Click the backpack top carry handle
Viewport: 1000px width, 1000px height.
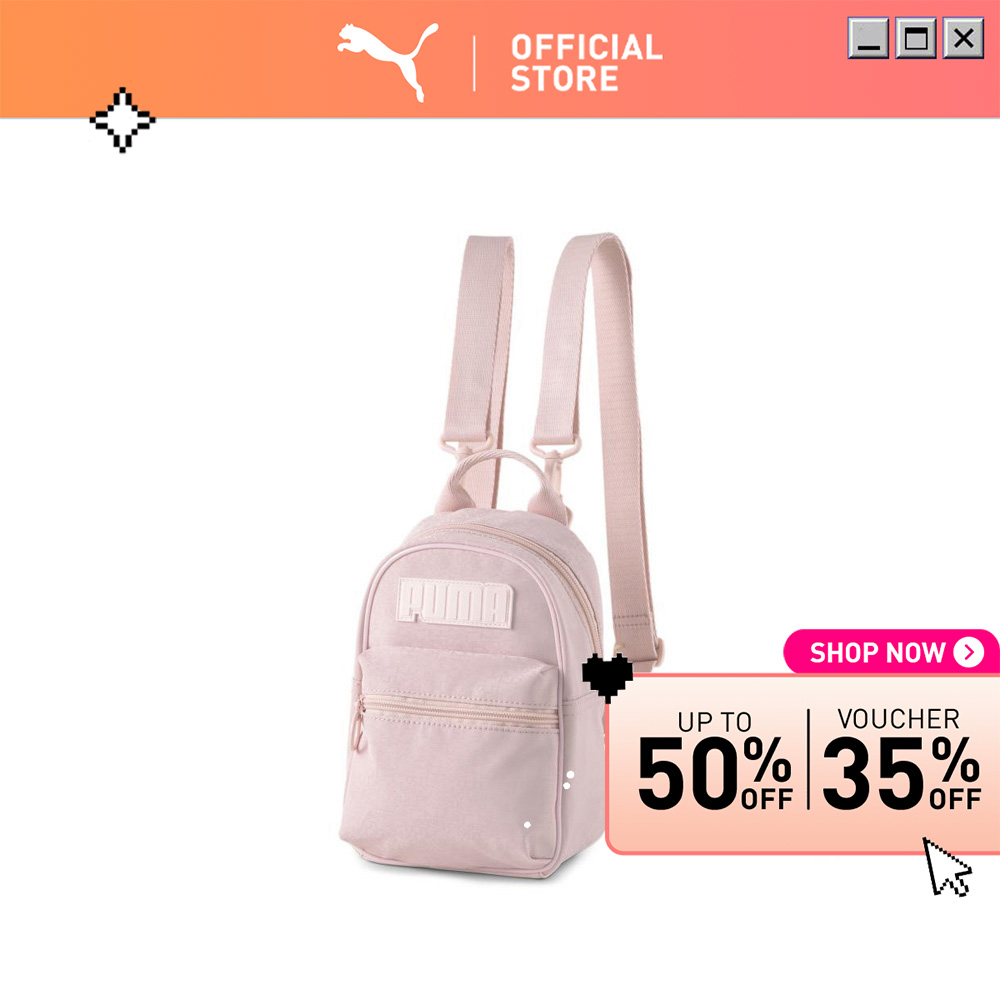click(x=501, y=482)
